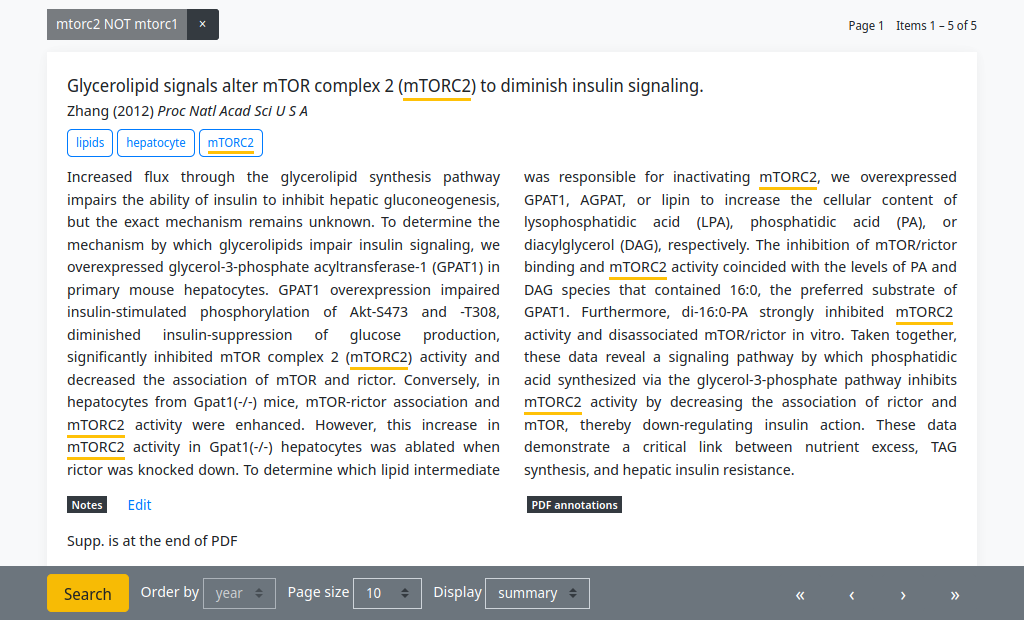Go to first page of results
Image resolution: width=1024 pixels, height=620 pixels.
pos(800,595)
